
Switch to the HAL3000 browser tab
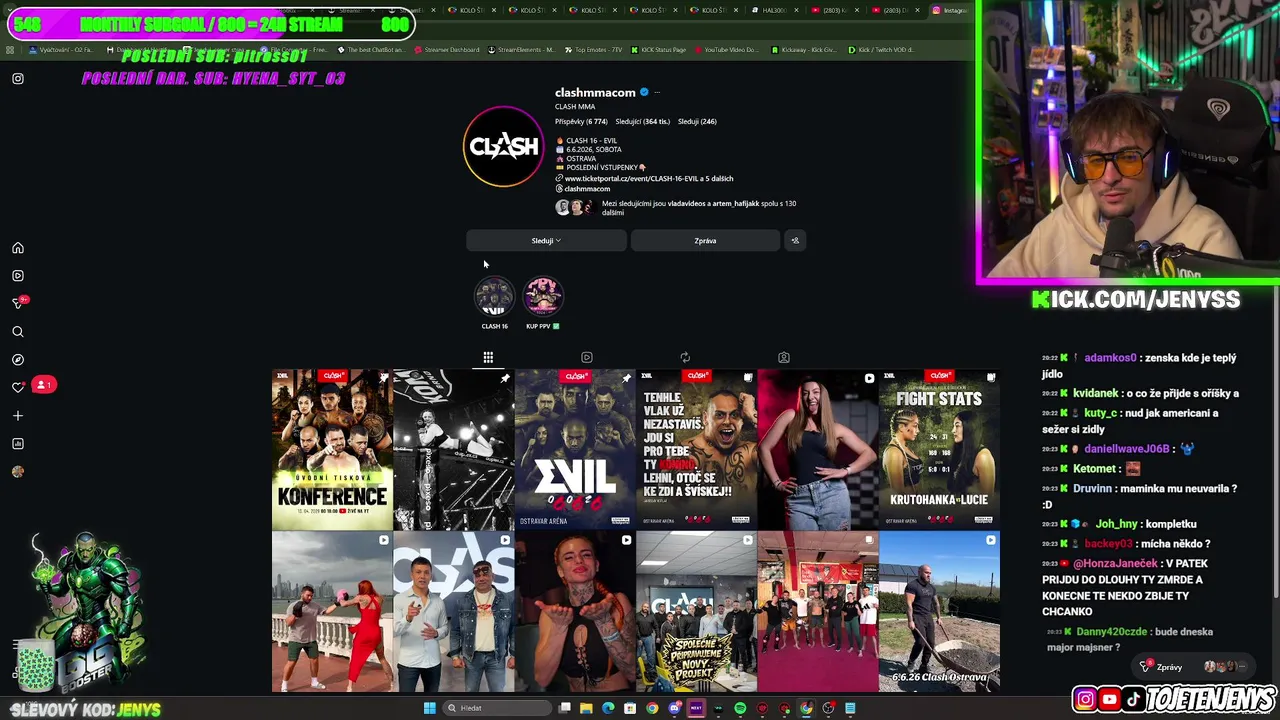point(774,10)
